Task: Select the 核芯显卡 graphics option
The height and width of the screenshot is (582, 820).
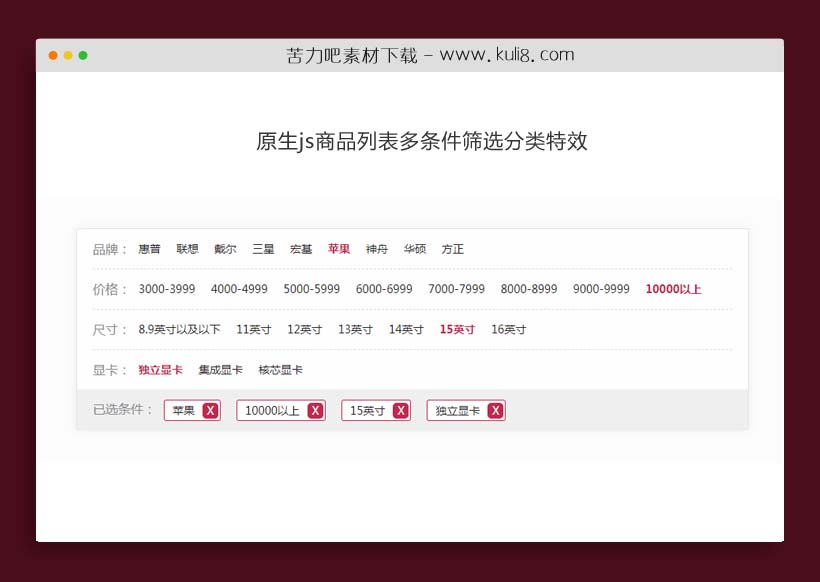Action: point(280,369)
